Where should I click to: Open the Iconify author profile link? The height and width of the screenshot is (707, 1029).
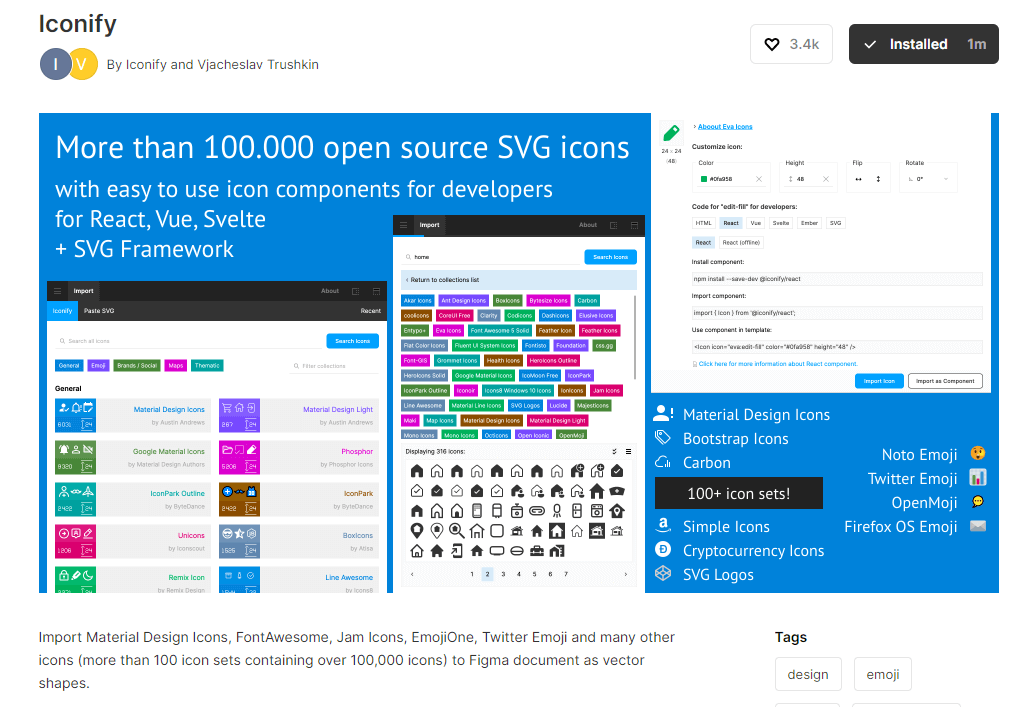tap(146, 64)
